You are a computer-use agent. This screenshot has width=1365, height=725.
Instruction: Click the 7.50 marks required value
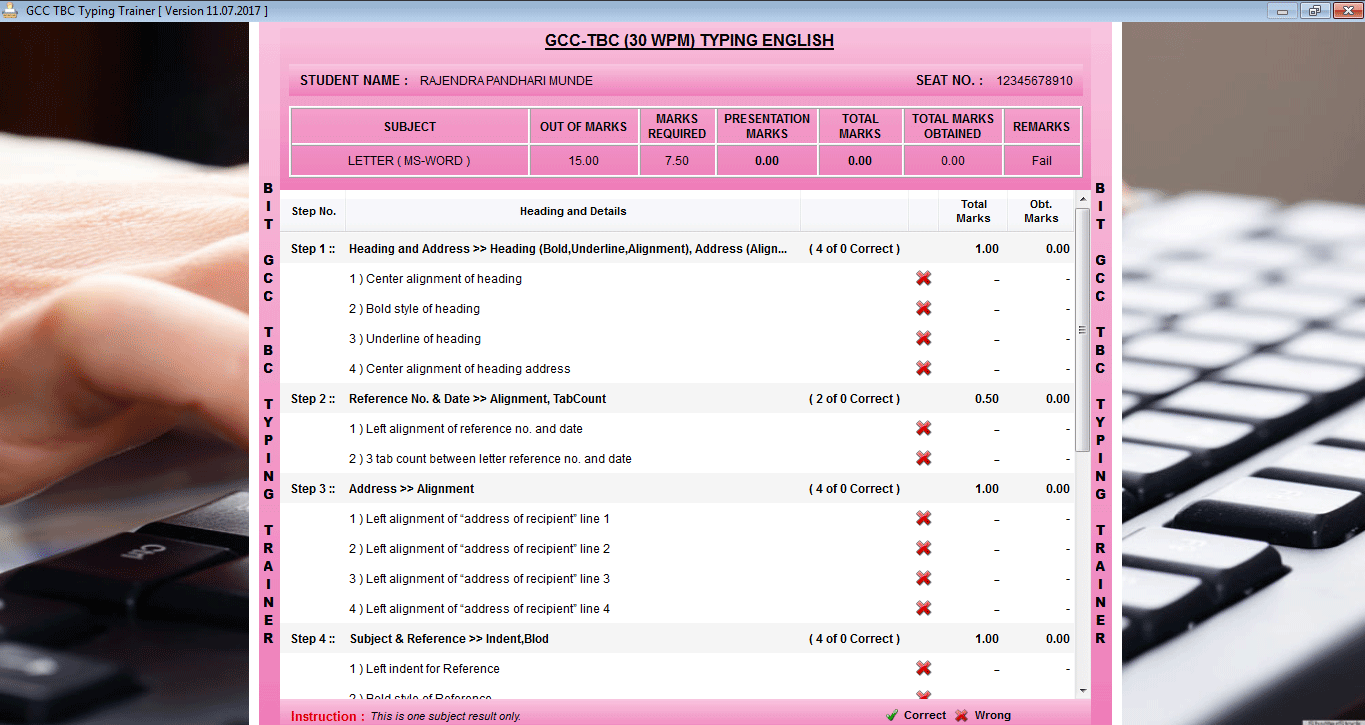point(677,161)
